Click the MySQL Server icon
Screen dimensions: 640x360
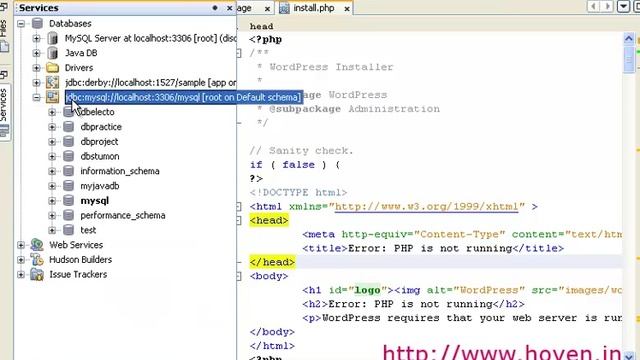[53, 38]
